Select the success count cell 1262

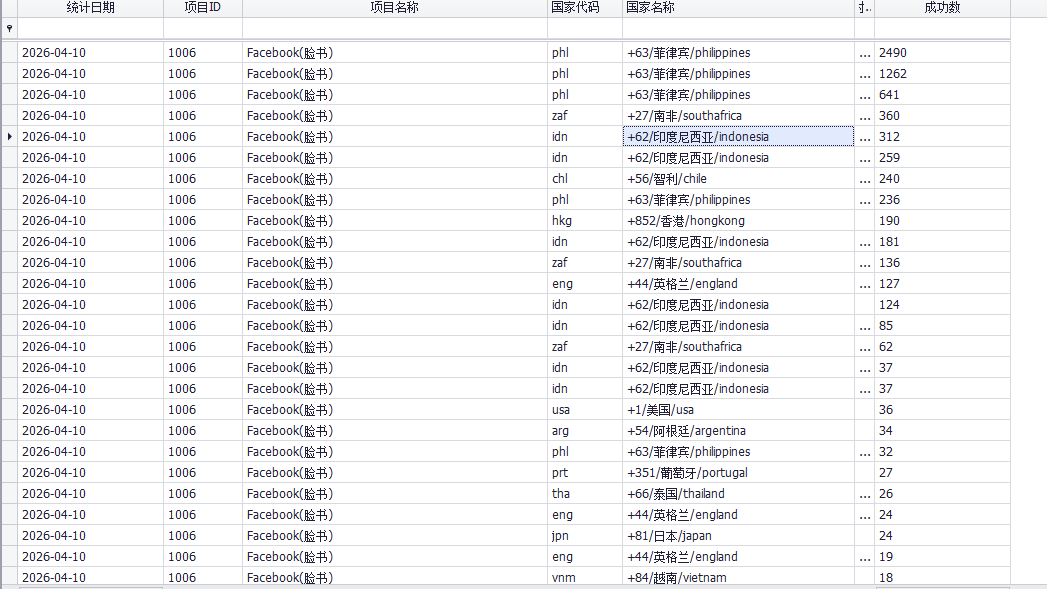942,73
